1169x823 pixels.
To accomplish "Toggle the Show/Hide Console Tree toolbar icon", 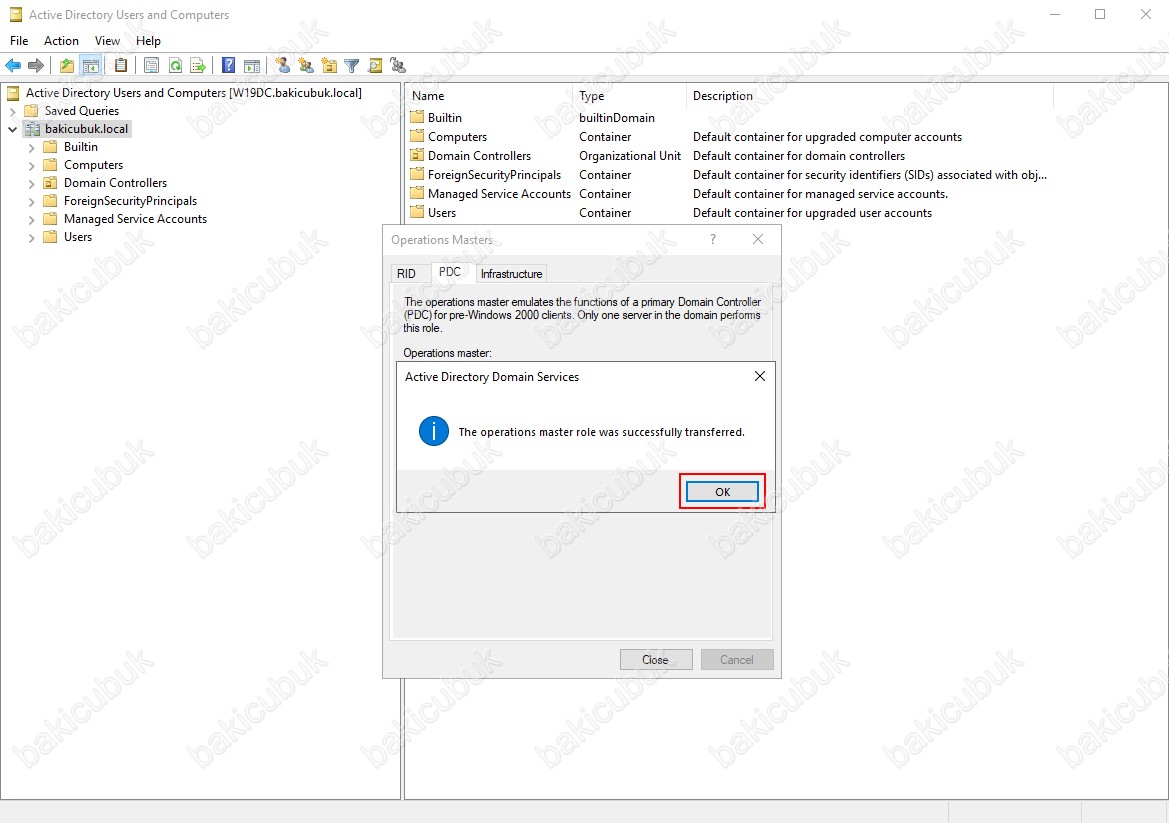I will [x=91, y=66].
